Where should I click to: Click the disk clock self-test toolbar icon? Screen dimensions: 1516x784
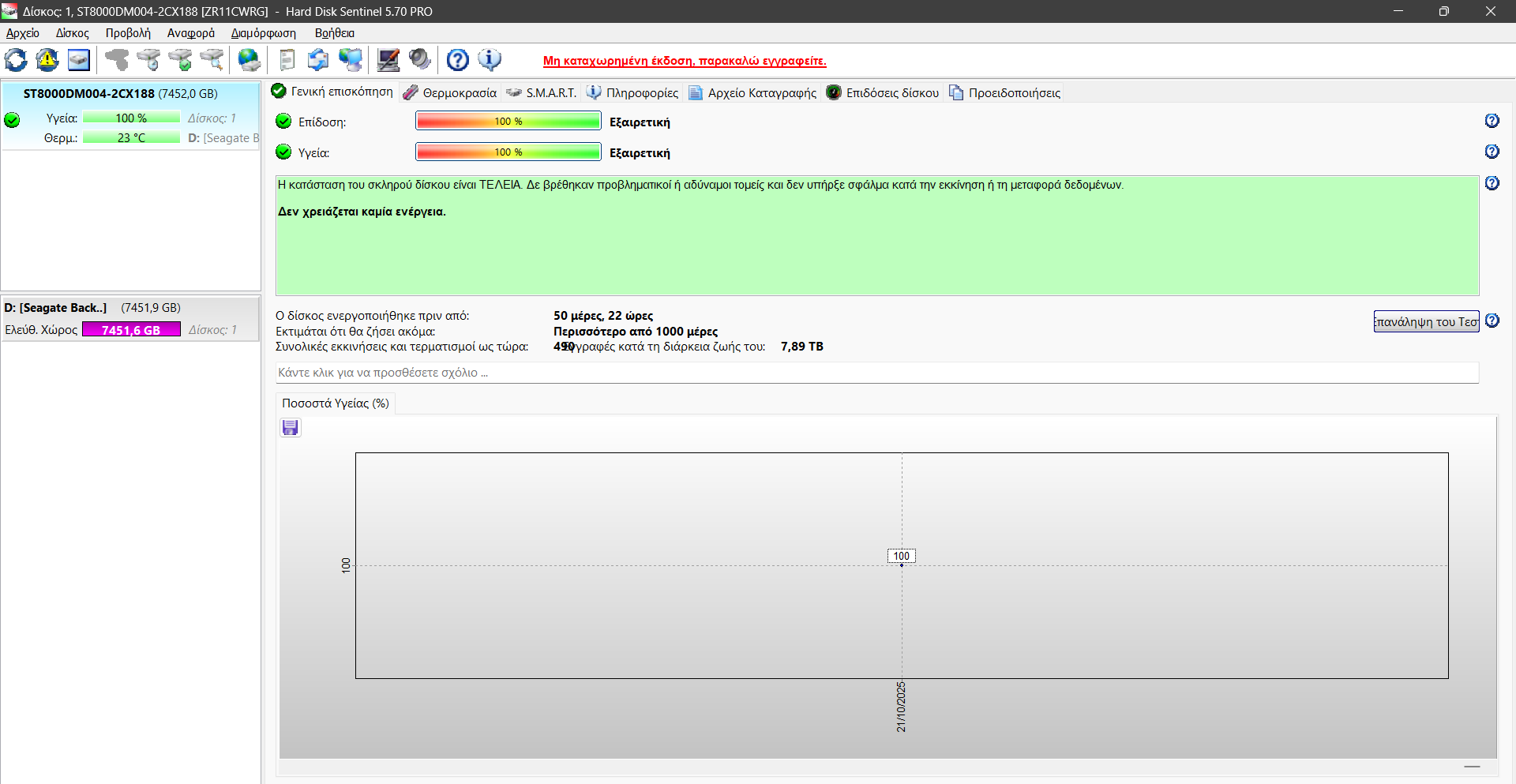click(x=148, y=60)
